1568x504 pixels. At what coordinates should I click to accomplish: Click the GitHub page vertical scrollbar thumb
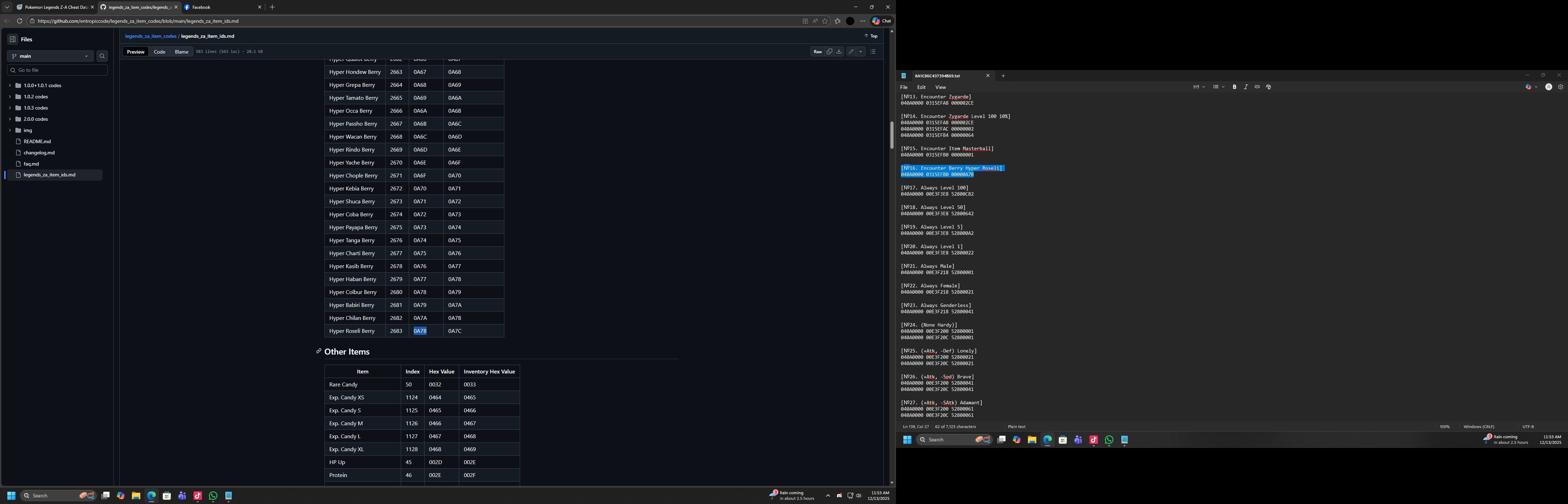[x=892, y=135]
